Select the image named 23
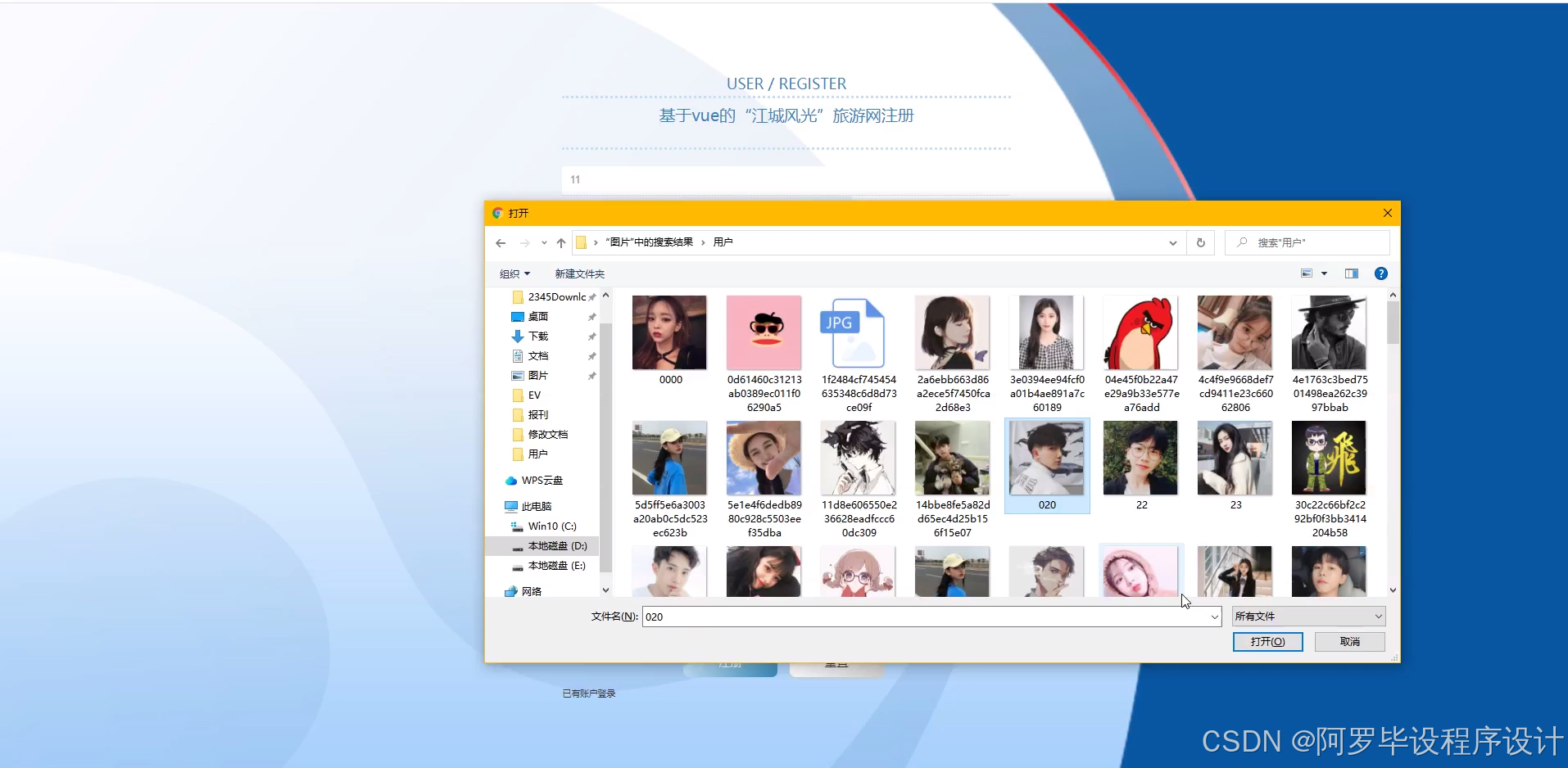The width and height of the screenshot is (1568, 768). 1235,466
